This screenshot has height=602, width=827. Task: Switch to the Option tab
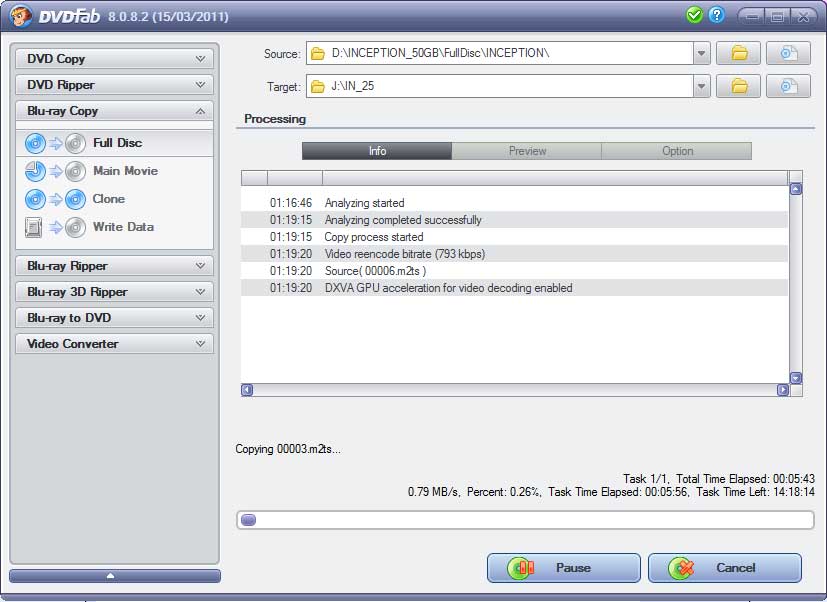(x=677, y=151)
